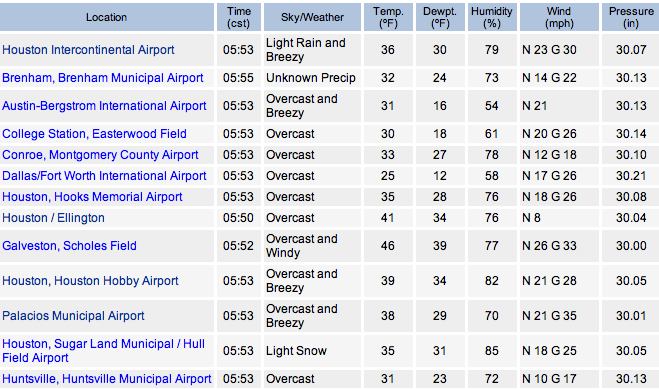Open Houston Hobby Airport link
Viewport: 659px width, 389px height.
click(x=90, y=281)
